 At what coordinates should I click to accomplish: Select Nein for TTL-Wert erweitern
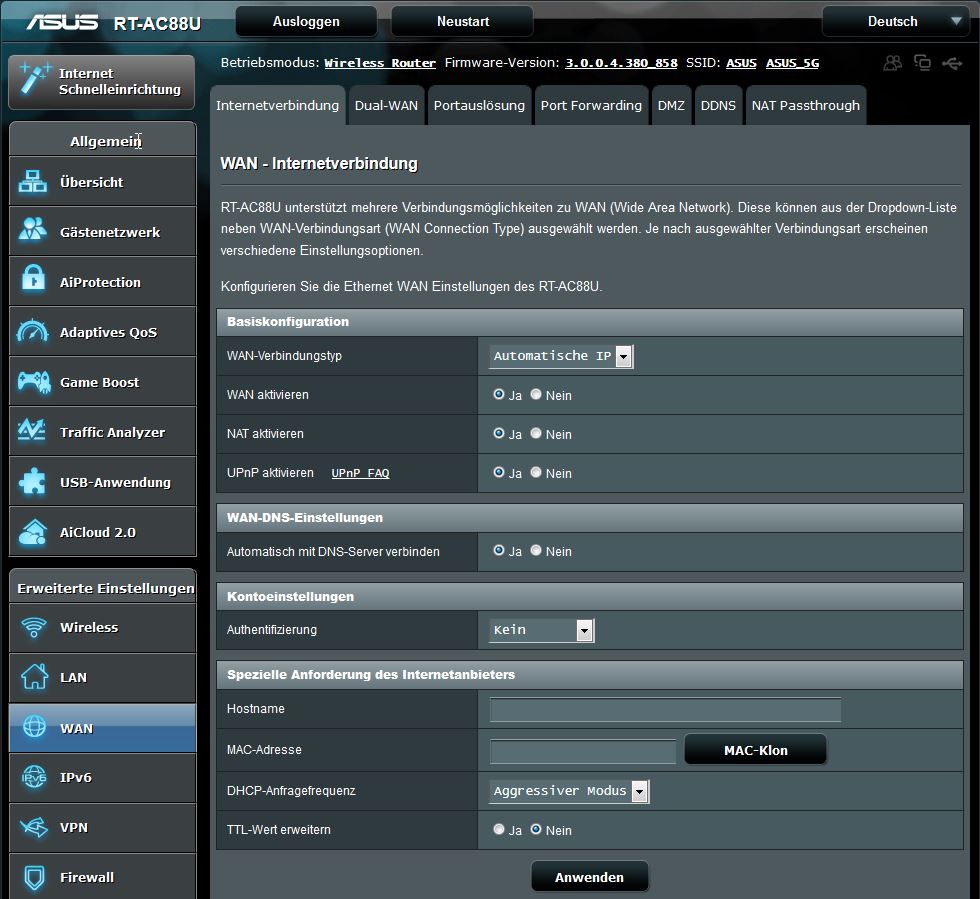click(x=536, y=830)
